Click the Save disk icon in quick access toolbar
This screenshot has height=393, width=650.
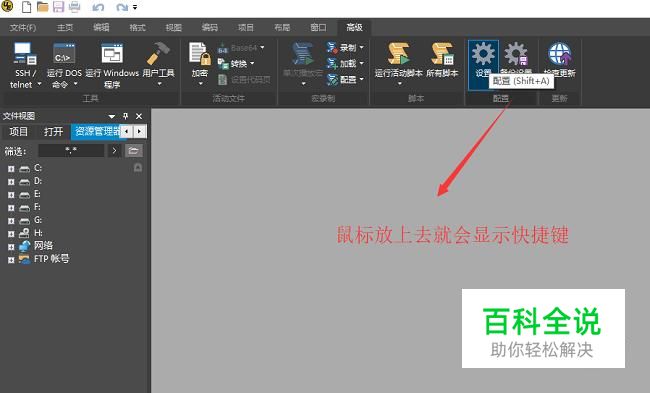pos(58,7)
